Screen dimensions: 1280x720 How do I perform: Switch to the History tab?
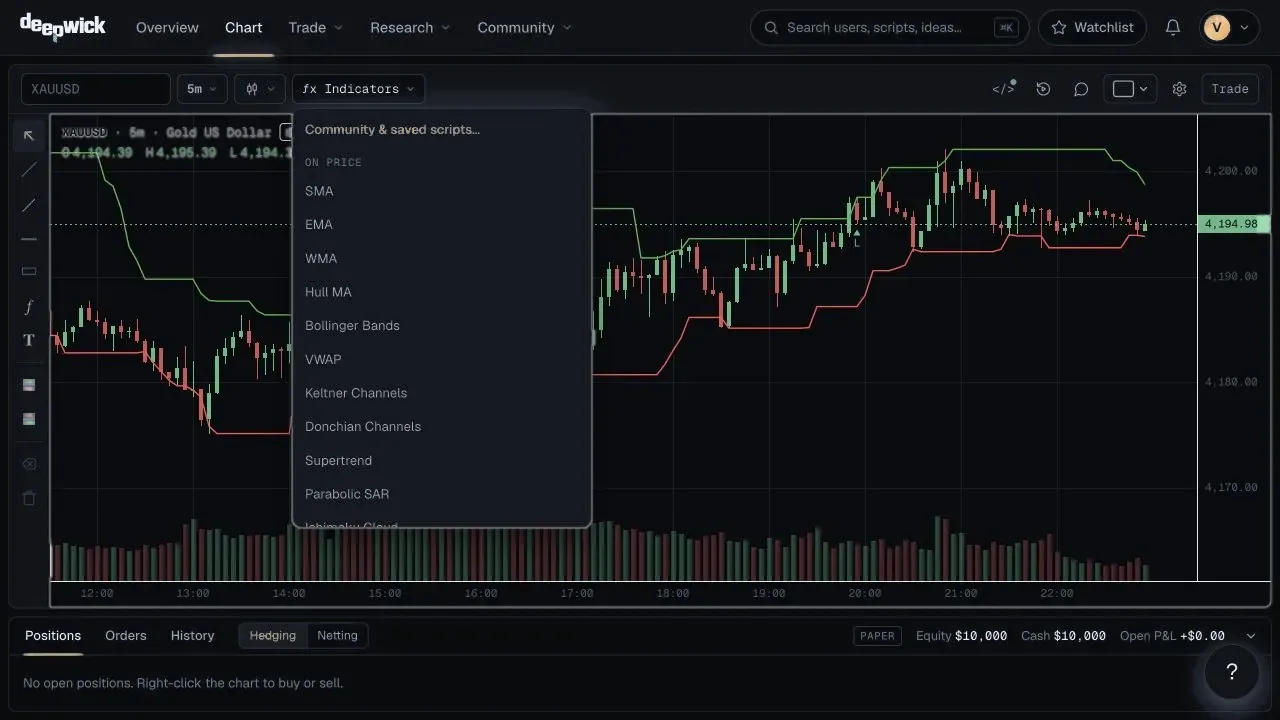[192, 636]
